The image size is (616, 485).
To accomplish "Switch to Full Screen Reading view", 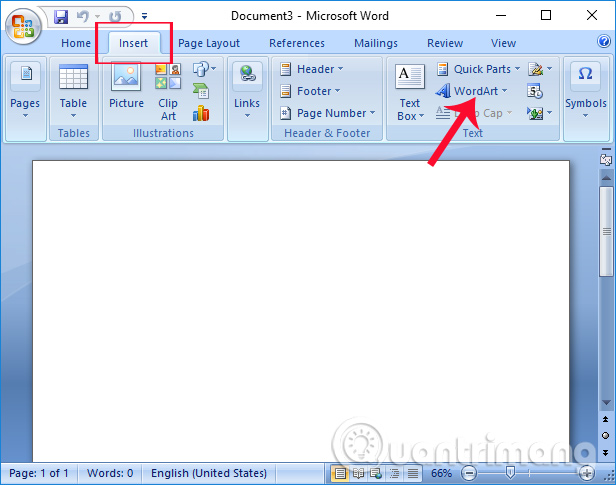I will pos(358,474).
